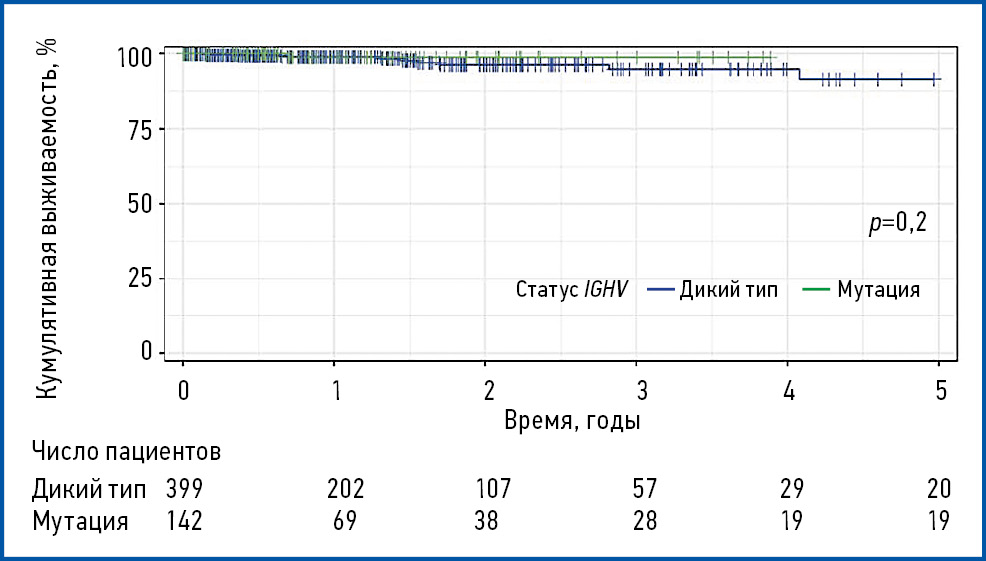Select the Время, годы axis title
This screenshot has height=561, width=986.
(572, 420)
